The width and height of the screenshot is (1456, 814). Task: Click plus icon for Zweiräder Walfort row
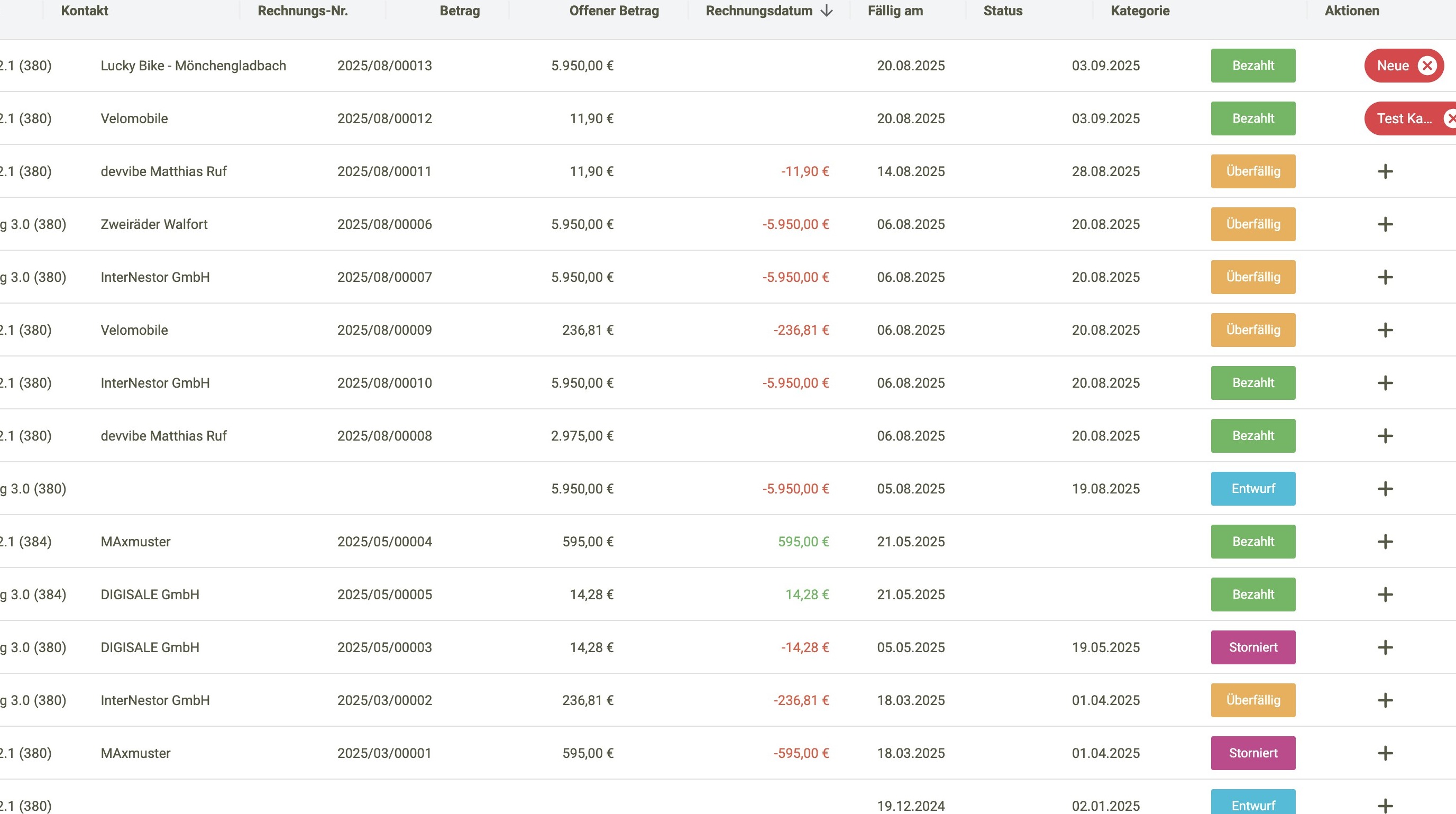pyautogui.click(x=1385, y=224)
